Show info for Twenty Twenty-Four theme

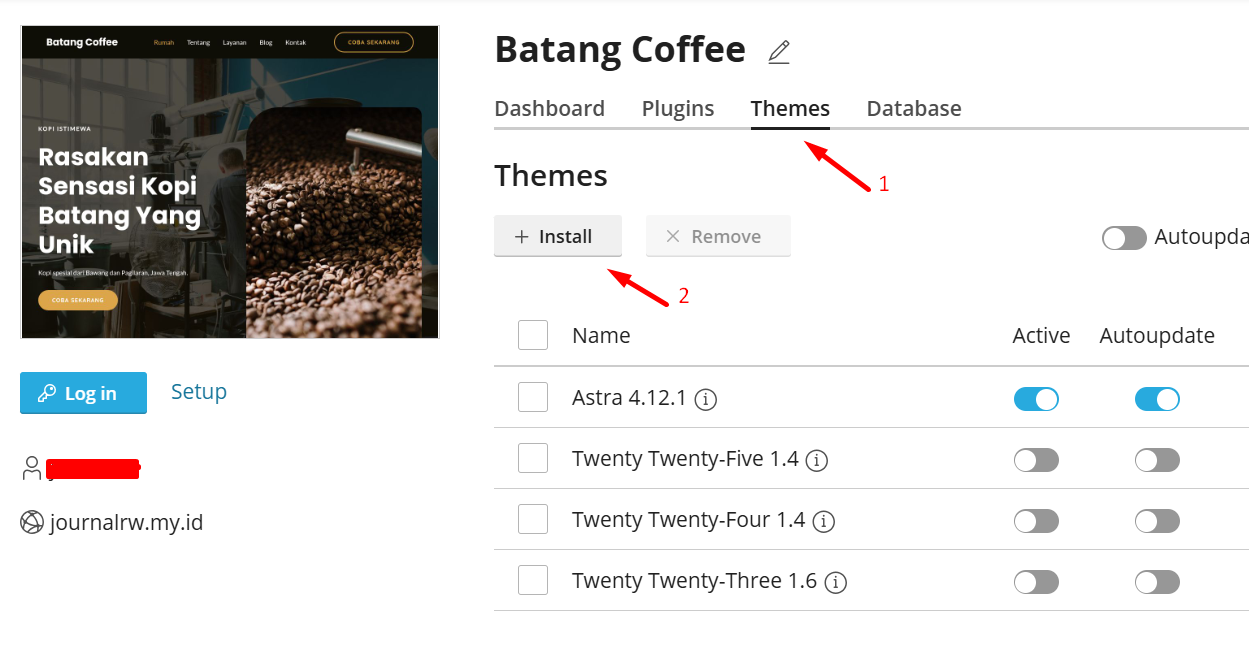pos(823,521)
